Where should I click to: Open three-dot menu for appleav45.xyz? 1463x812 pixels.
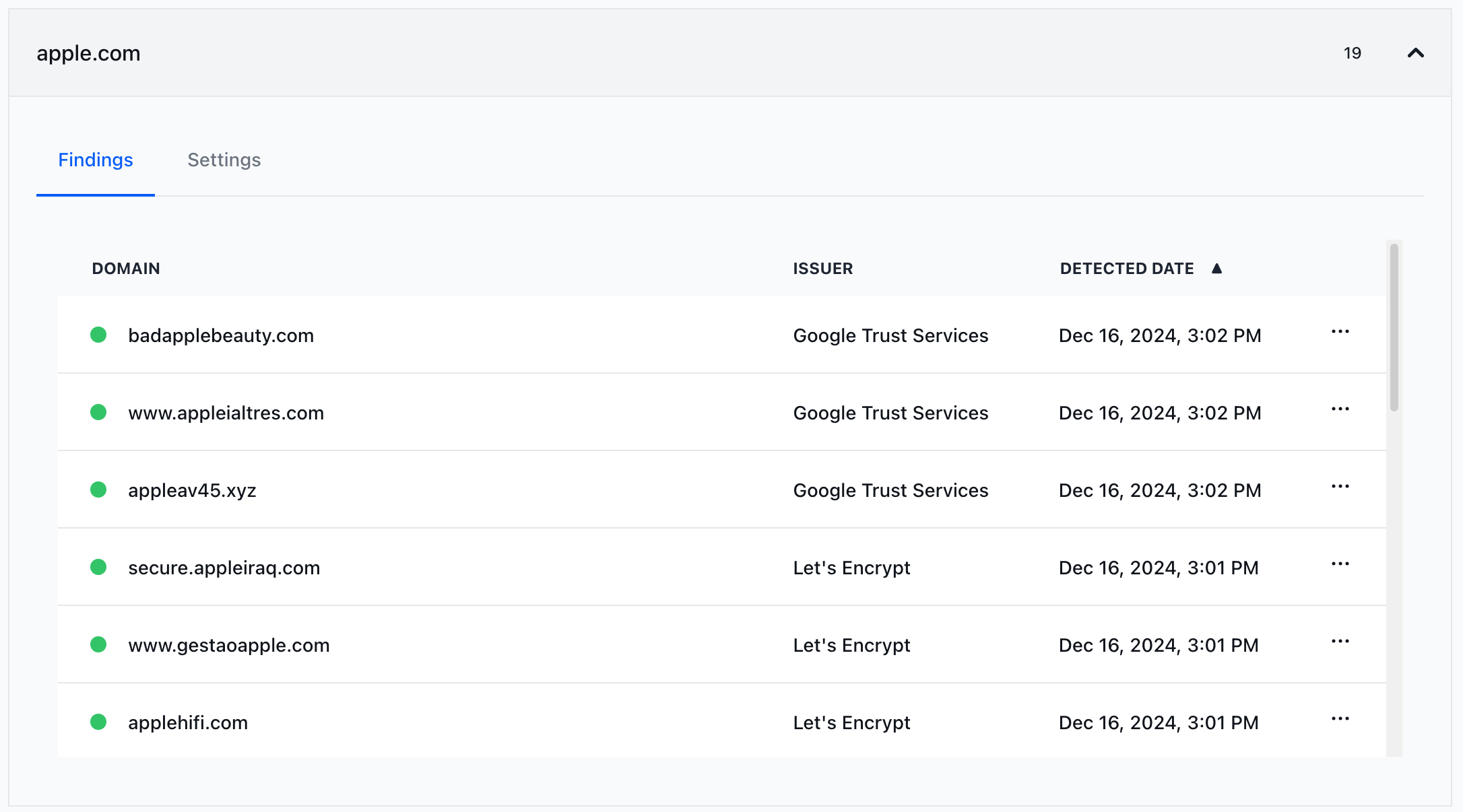coord(1340,487)
